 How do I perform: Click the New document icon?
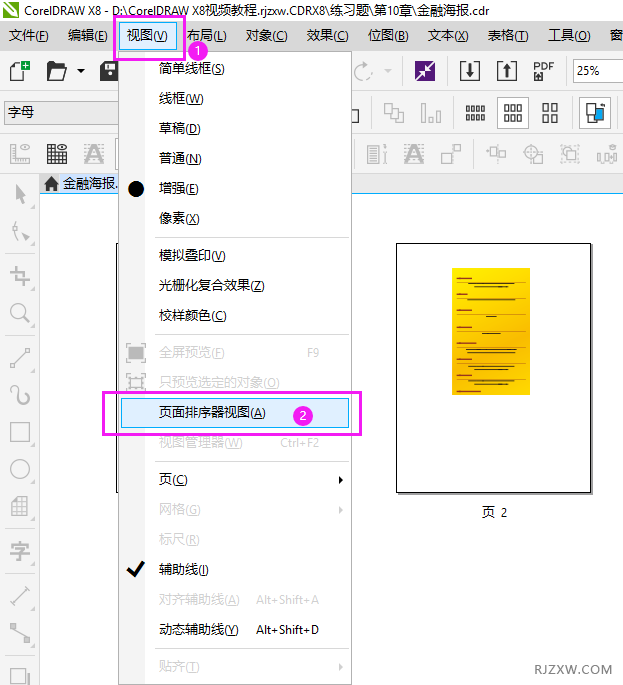(x=20, y=71)
